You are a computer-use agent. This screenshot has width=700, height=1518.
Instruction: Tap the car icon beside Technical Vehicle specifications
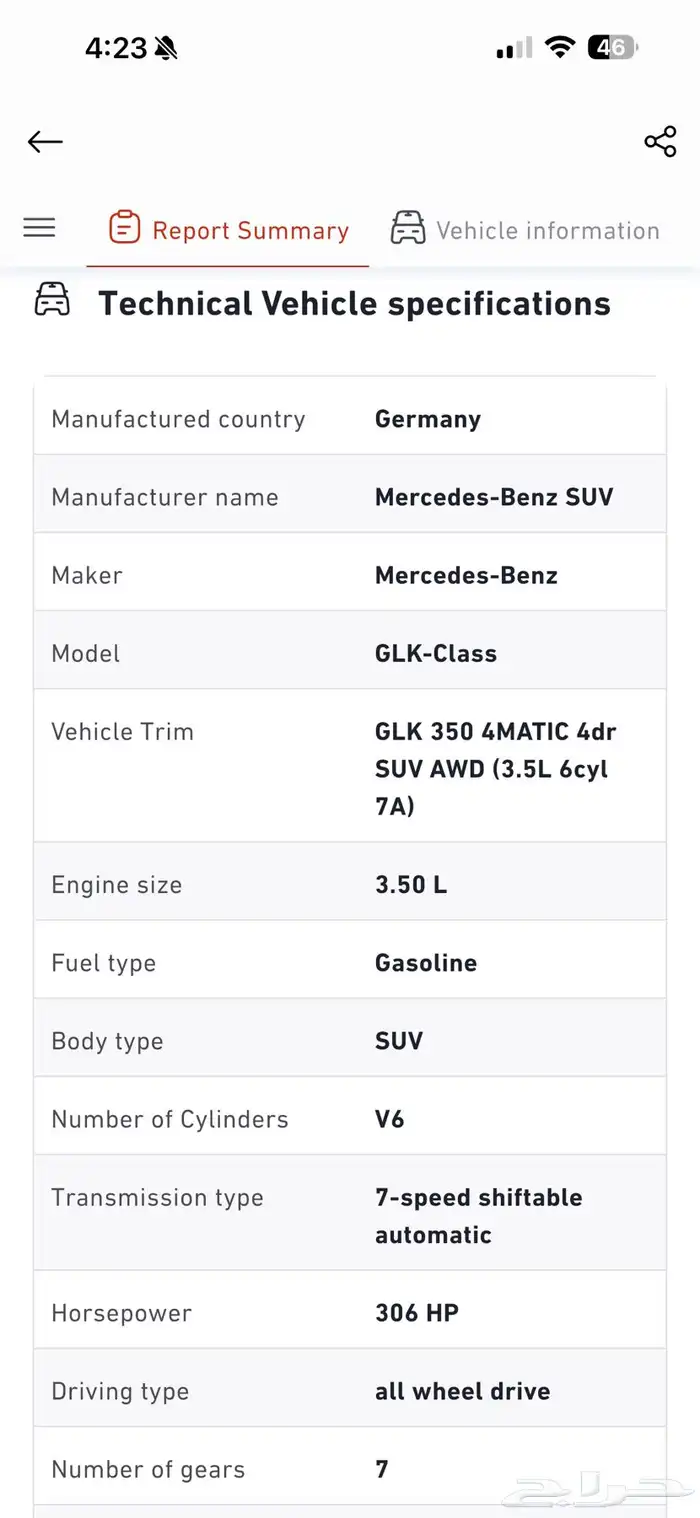[53, 300]
